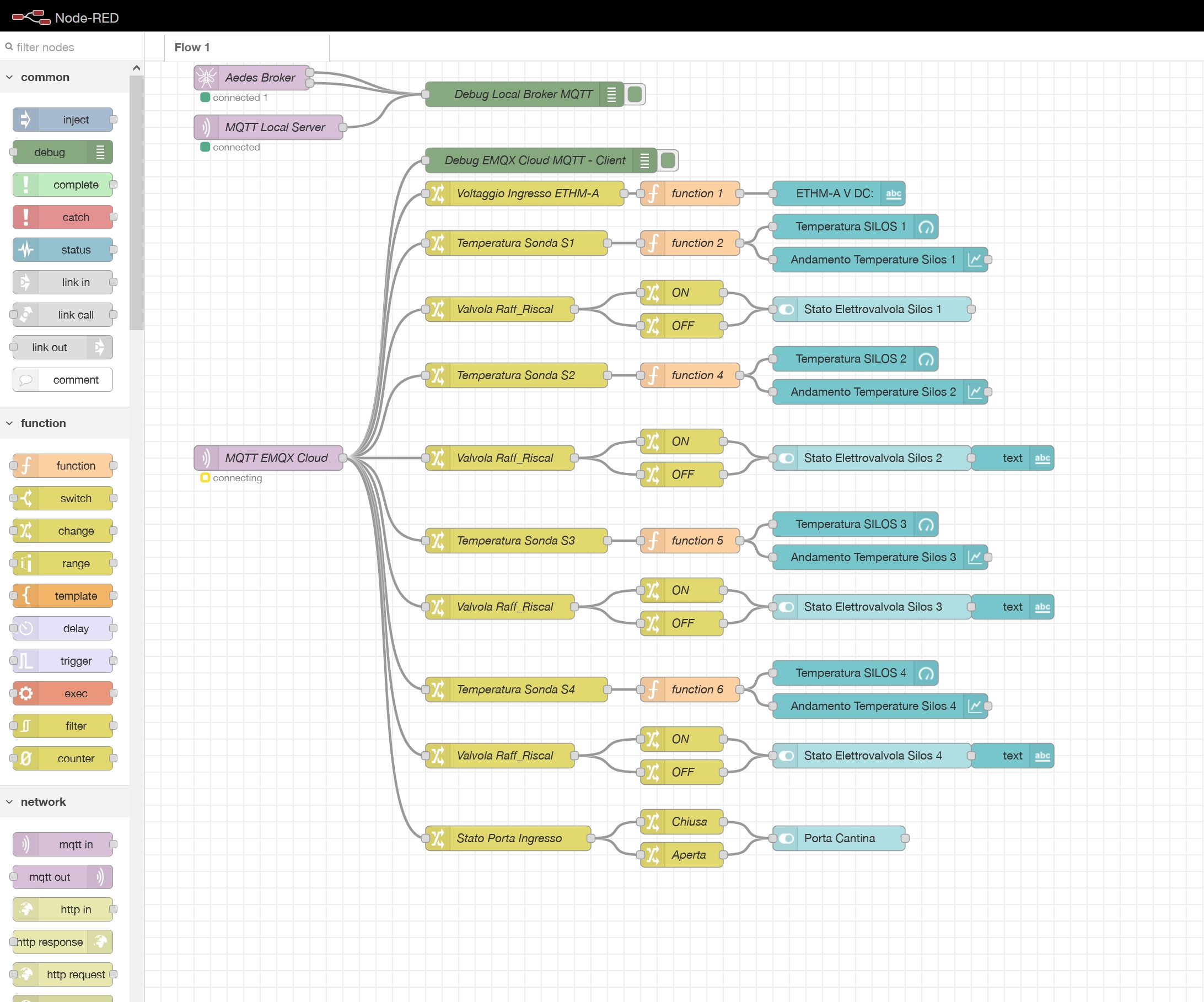Select the inject node in the palette
Screen dimensions: 1204x1002
tap(63, 119)
